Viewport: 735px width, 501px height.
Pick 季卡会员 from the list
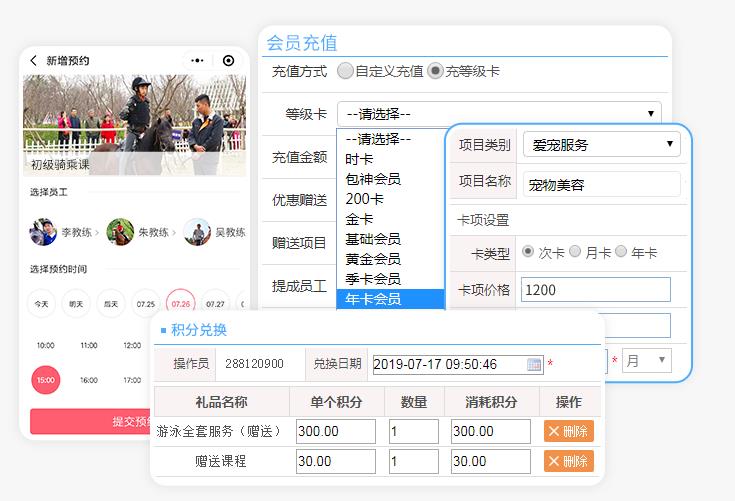pyautogui.click(x=390, y=279)
